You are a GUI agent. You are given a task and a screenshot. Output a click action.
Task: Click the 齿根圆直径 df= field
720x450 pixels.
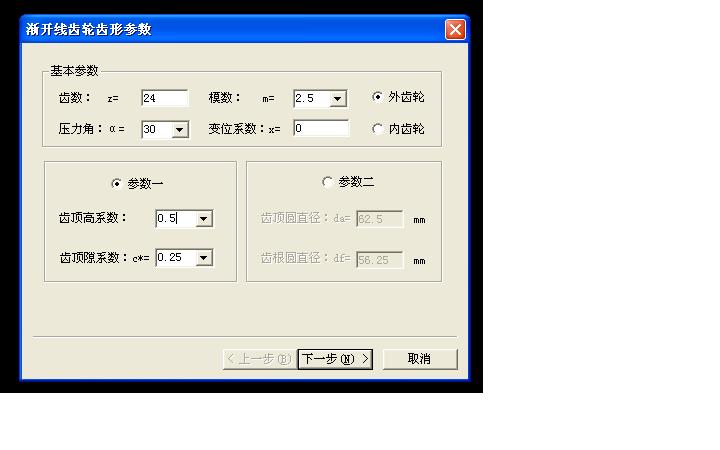point(380,260)
